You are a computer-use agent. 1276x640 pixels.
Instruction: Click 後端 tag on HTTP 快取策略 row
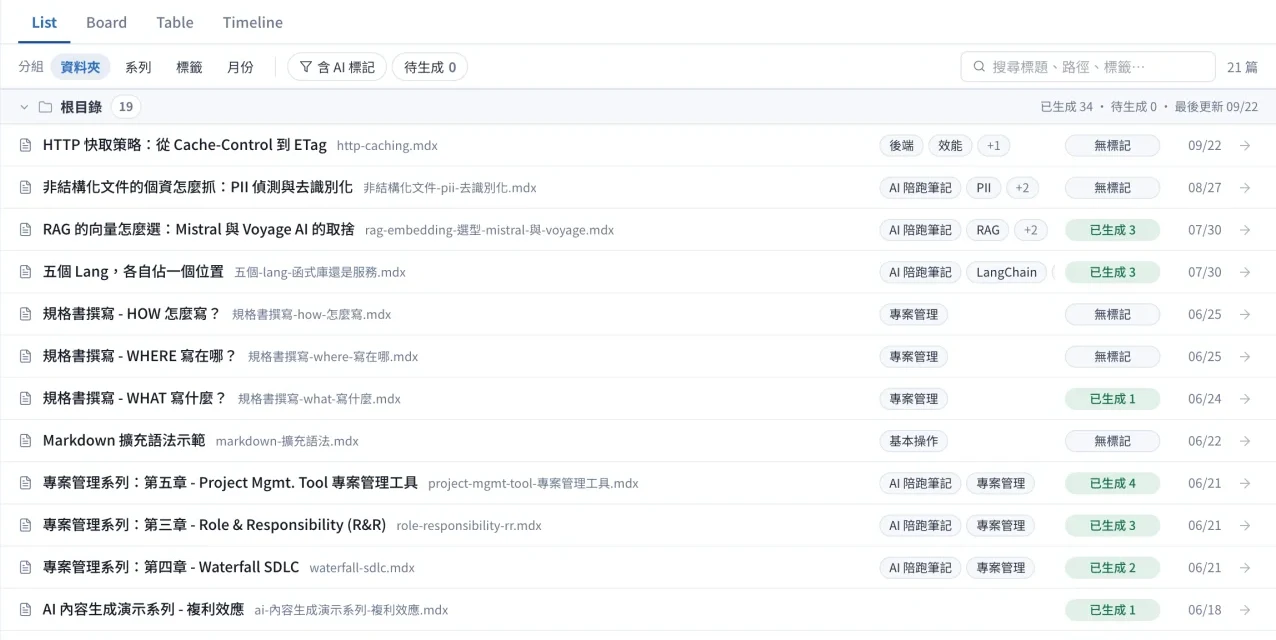pos(901,146)
